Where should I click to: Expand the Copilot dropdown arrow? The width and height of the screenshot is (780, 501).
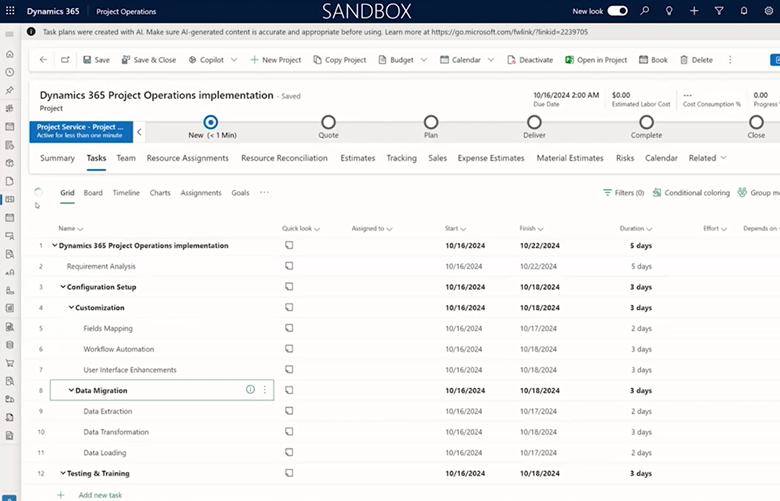coord(234,60)
